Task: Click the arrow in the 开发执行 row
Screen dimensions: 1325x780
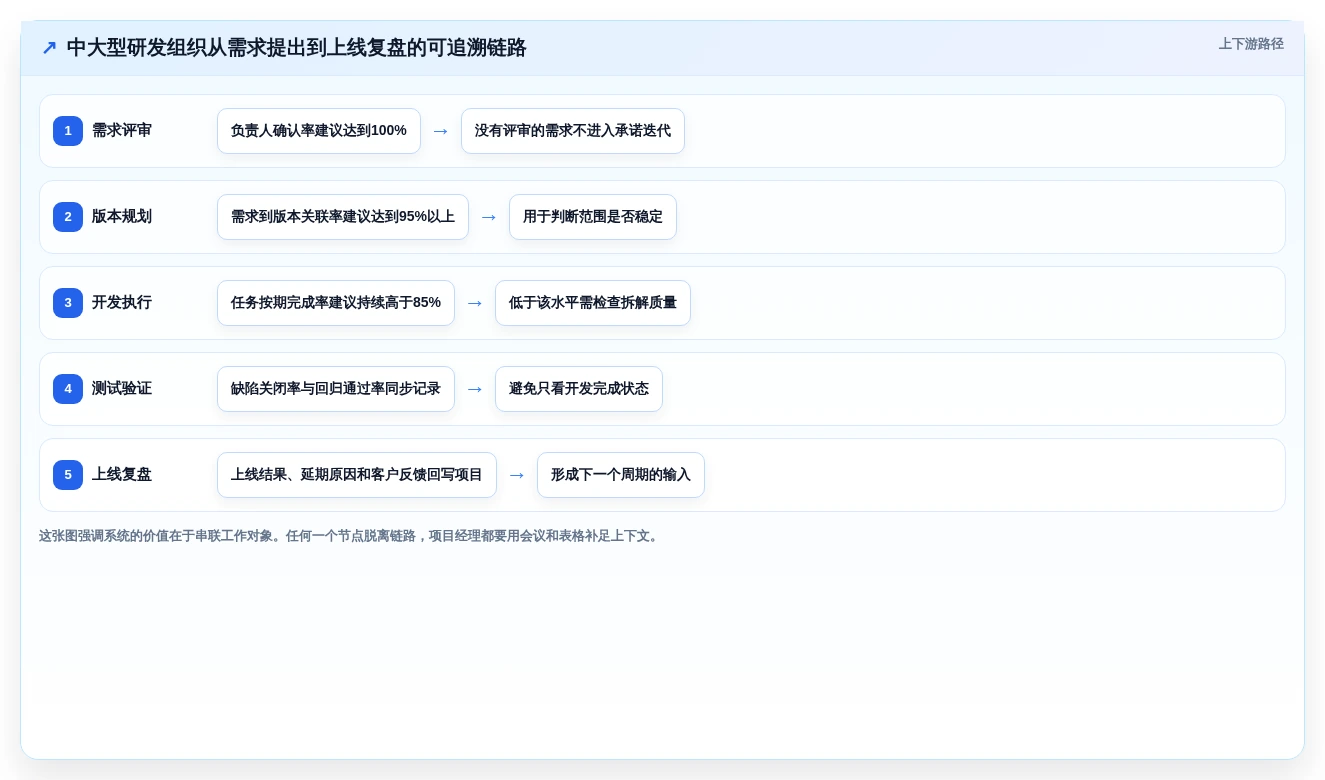Action: 475,303
